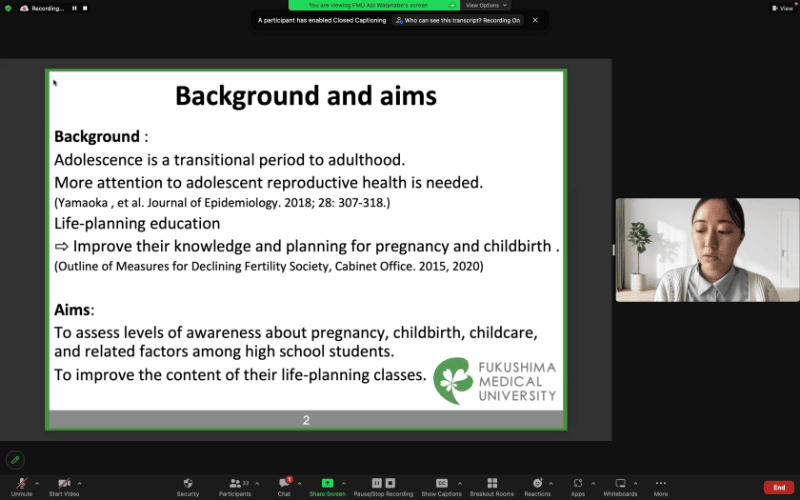
Task: Open Breakout Rooms
Action: [x=491, y=483]
